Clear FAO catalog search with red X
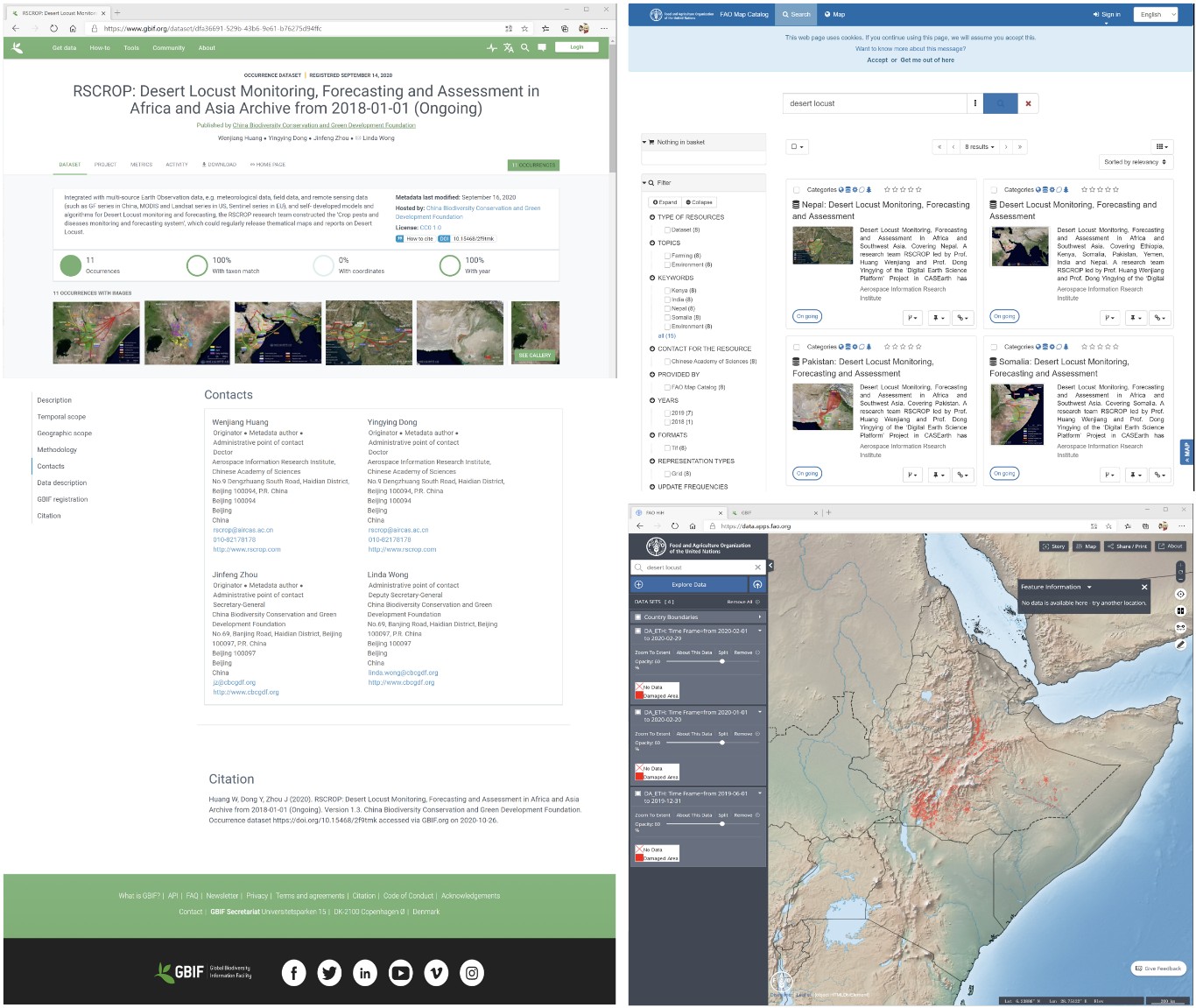The width and height of the screenshot is (1196, 1008). point(1028,103)
